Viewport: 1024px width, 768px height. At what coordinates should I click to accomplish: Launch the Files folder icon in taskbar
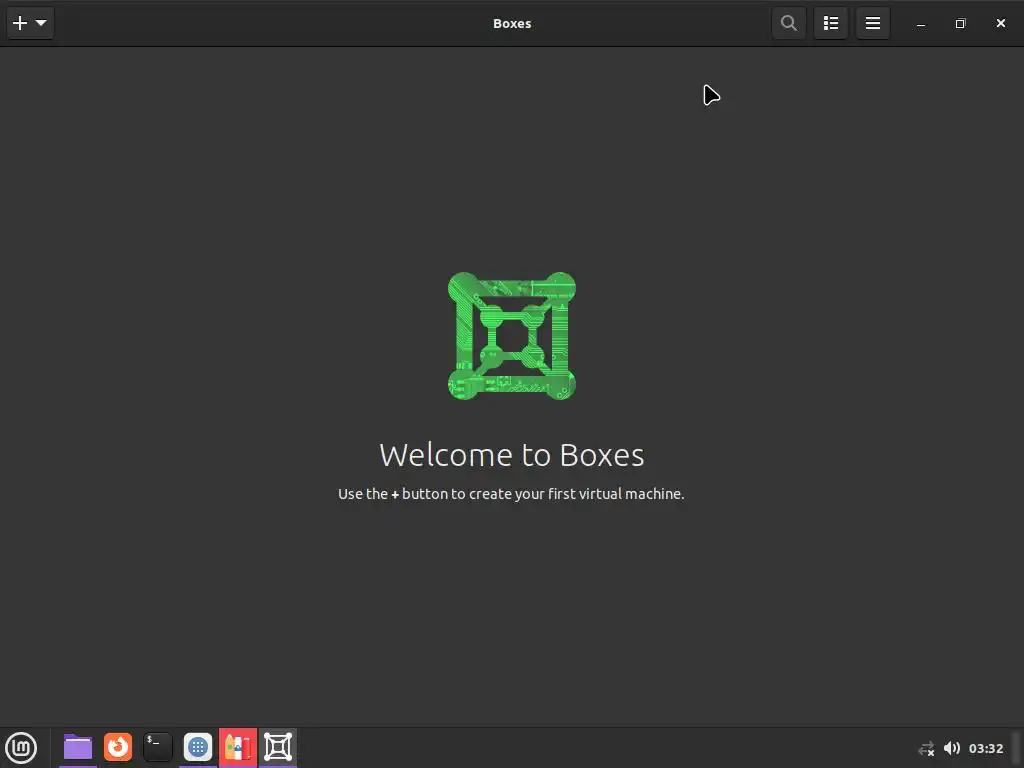tap(78, 747)
